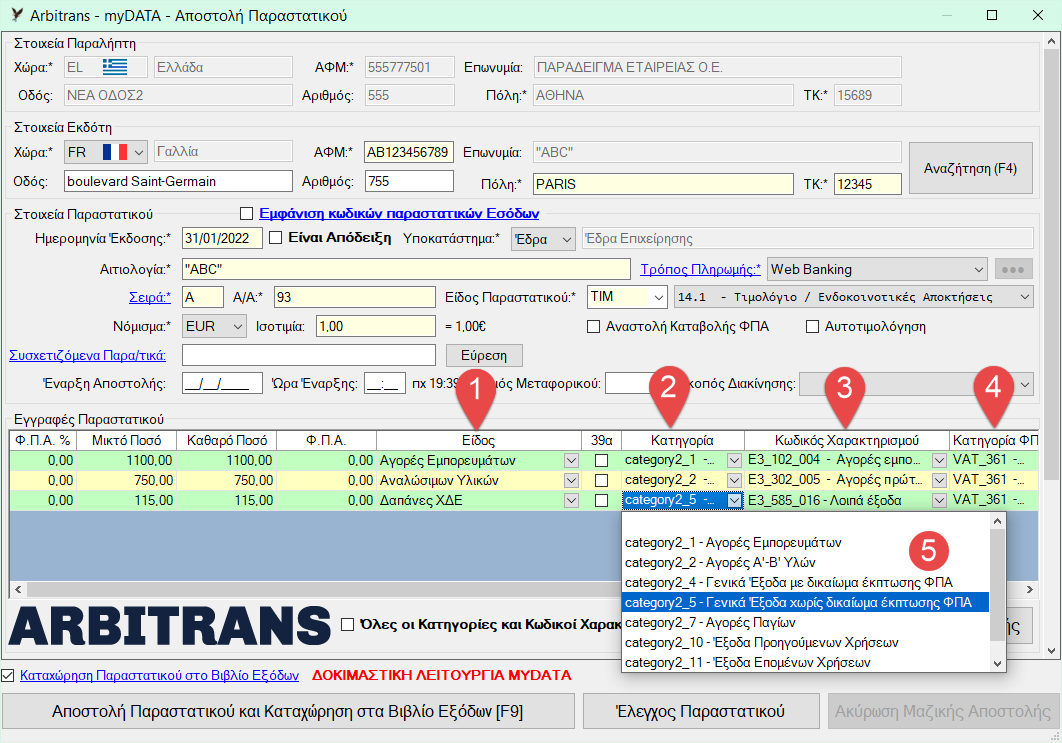
Task: Click the main window vertical scrollbar
Action: 1051,347
